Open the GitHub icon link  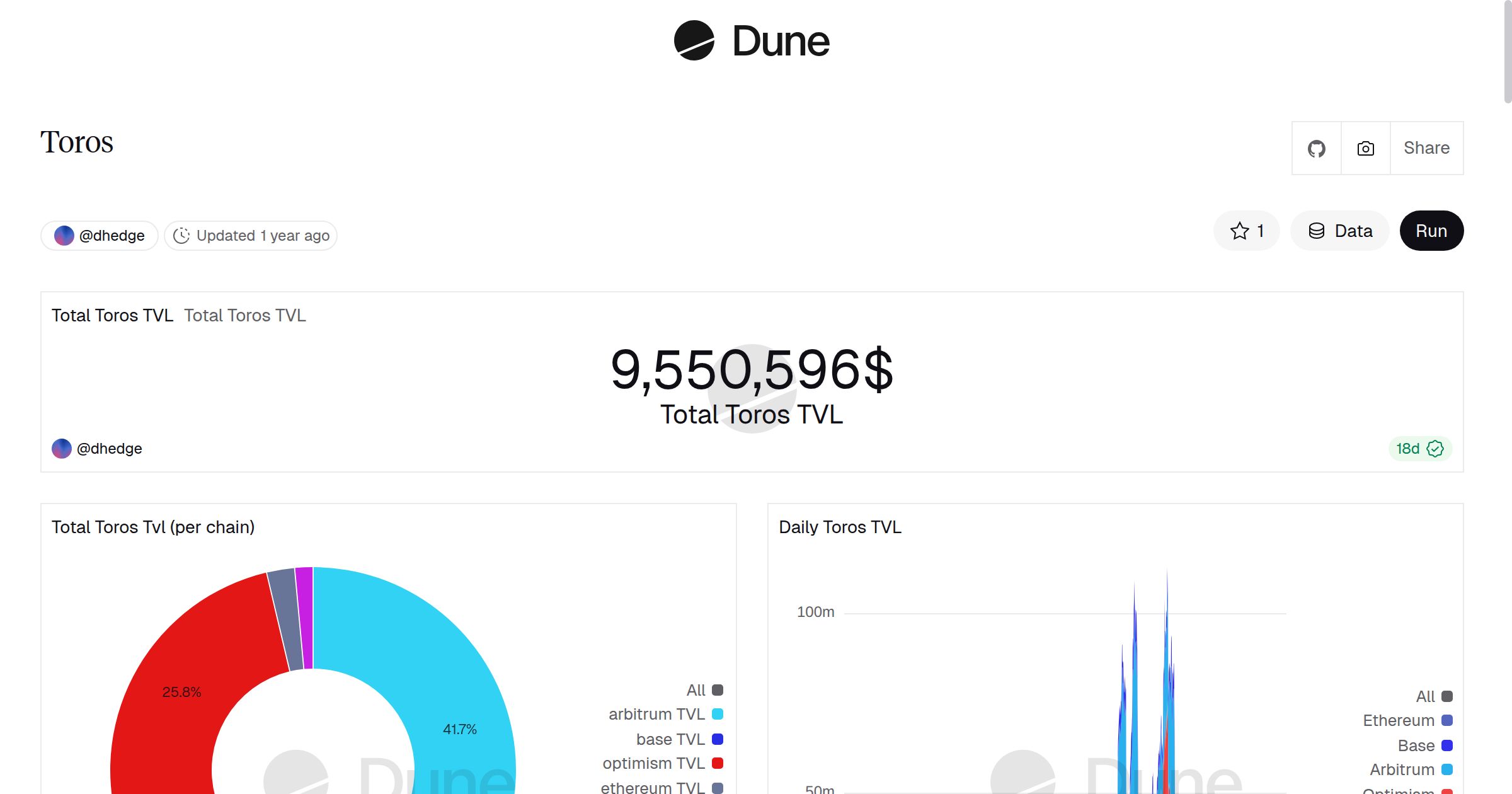click(1316, 149)
